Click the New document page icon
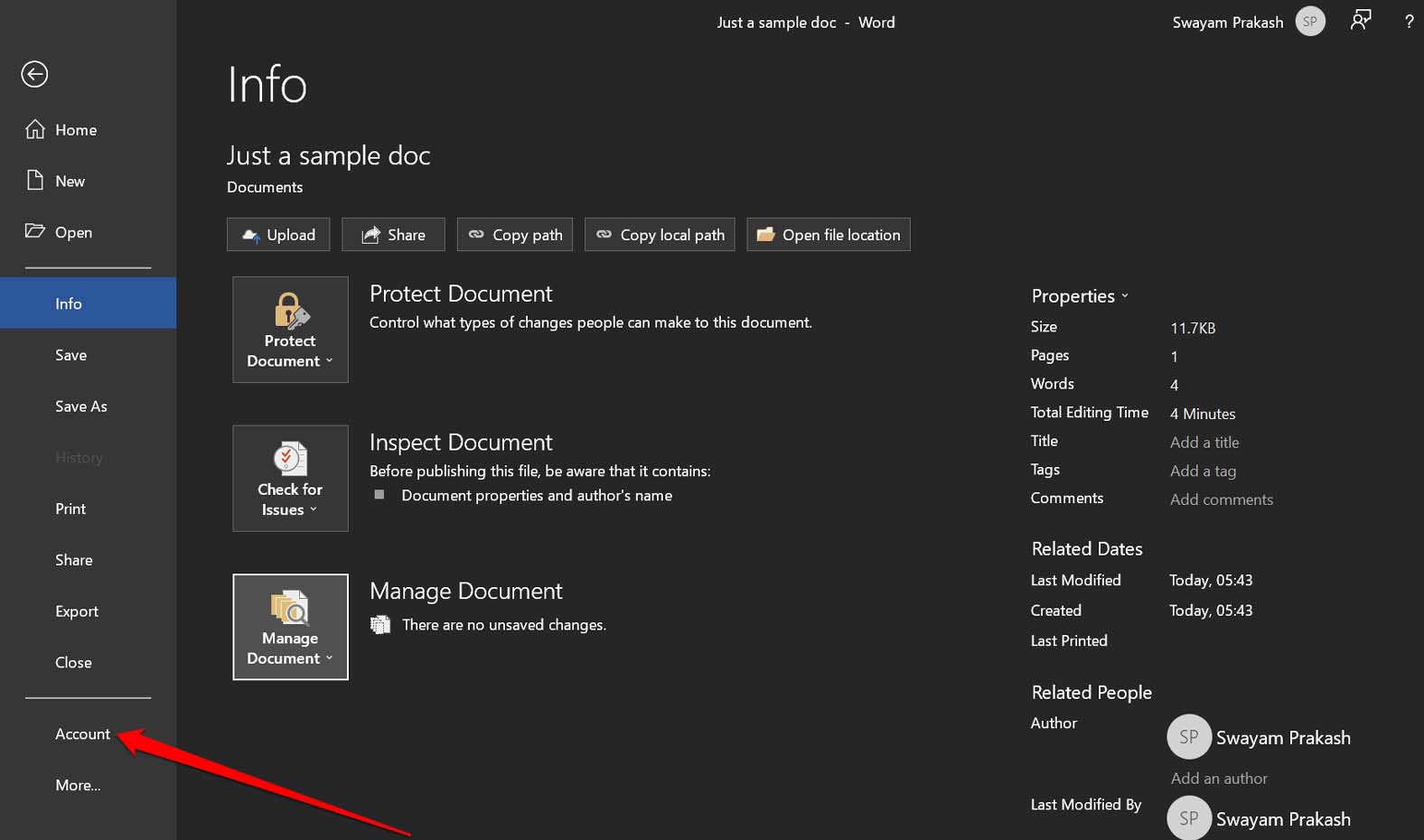The image size is (1424, 840). (35, 181)
